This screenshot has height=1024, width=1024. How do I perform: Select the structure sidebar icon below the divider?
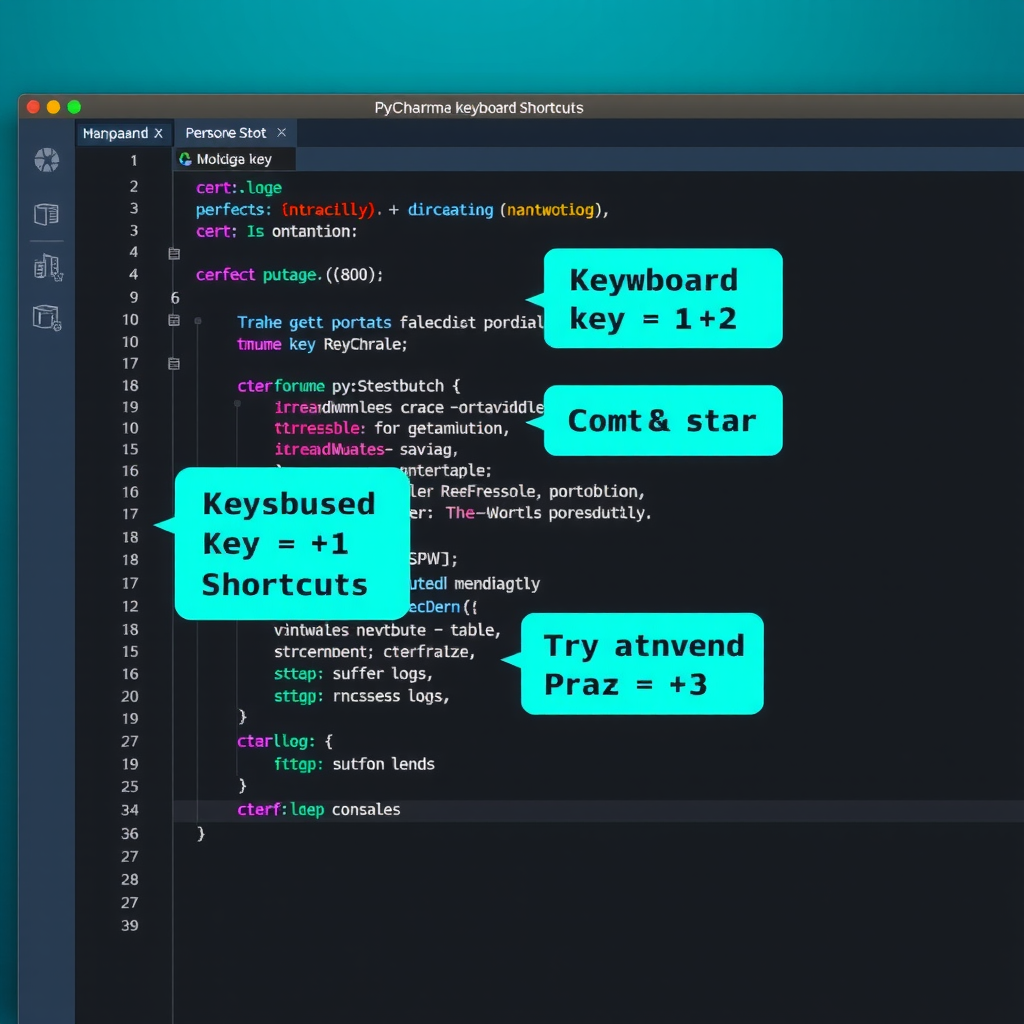pyautogui.click(x=47, y=267)
